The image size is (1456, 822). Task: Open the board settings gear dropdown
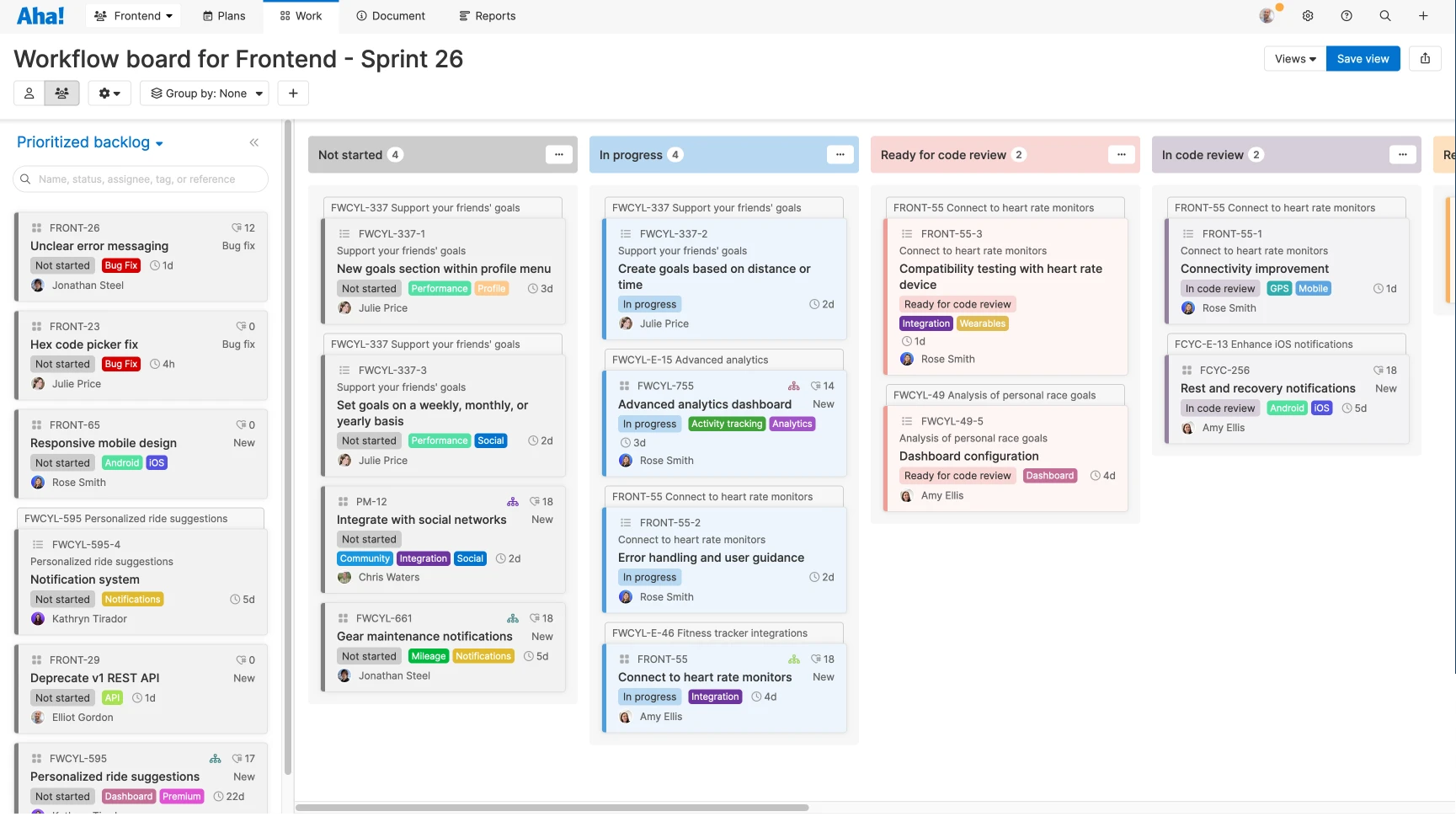pyautogui.click(x=109, y=93)
